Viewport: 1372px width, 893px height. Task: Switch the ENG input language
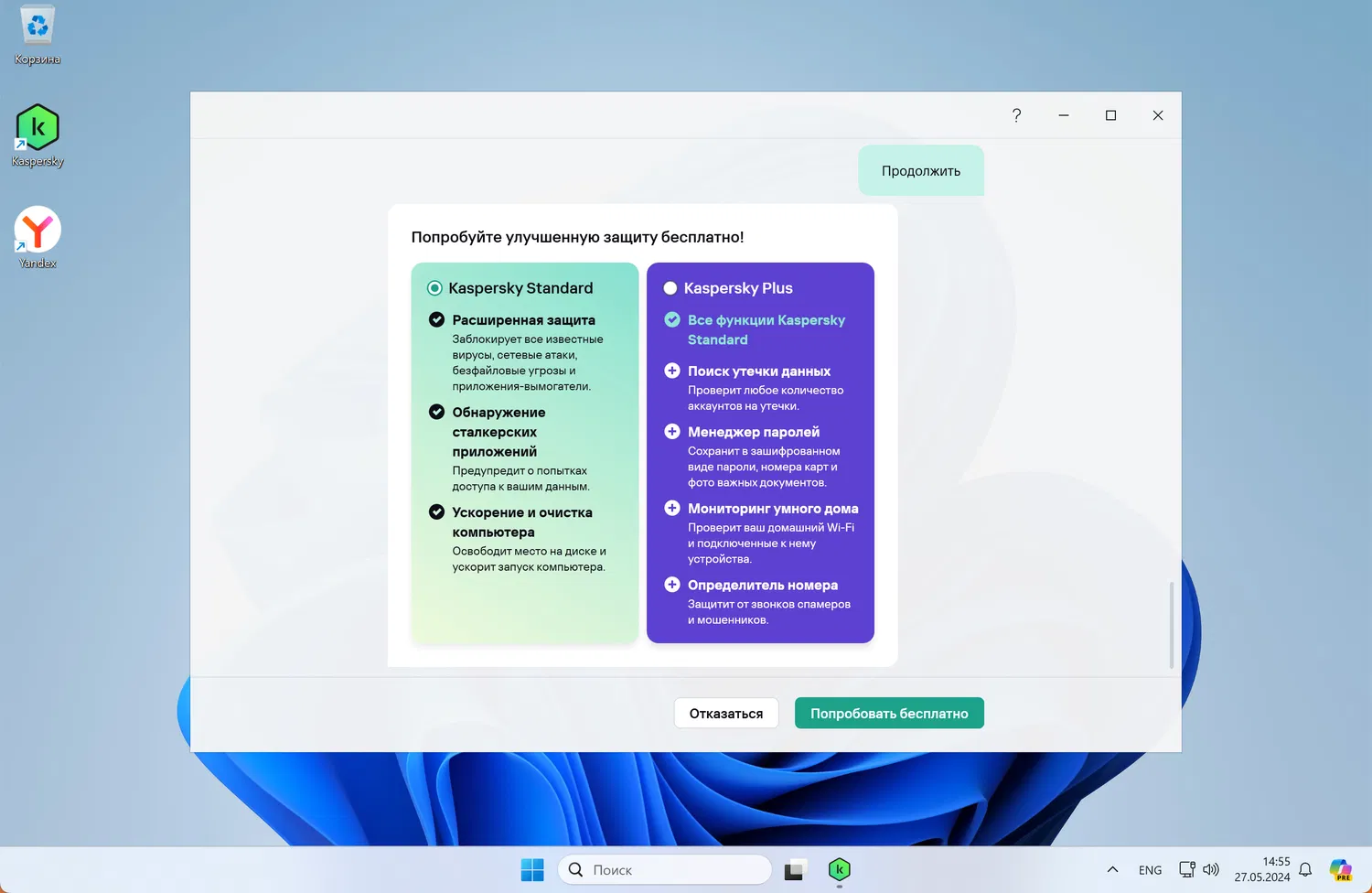click(1151, 870)
